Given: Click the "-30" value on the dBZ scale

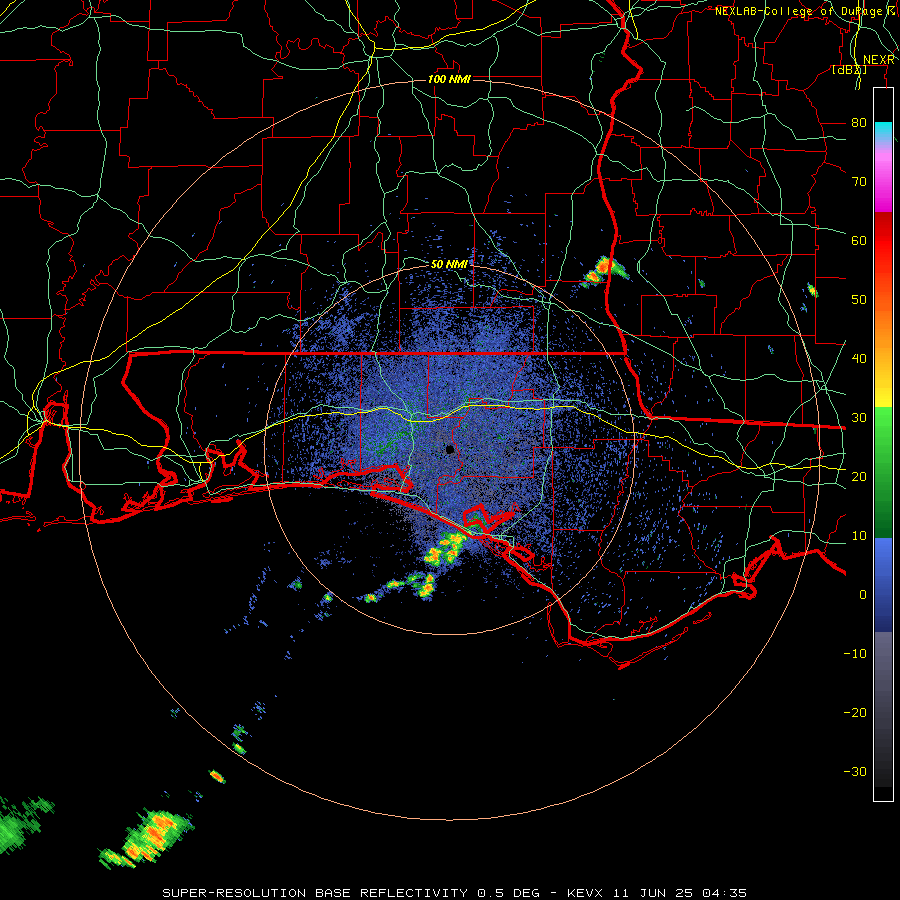Looking at the screenshot, I should pos(855,771).
